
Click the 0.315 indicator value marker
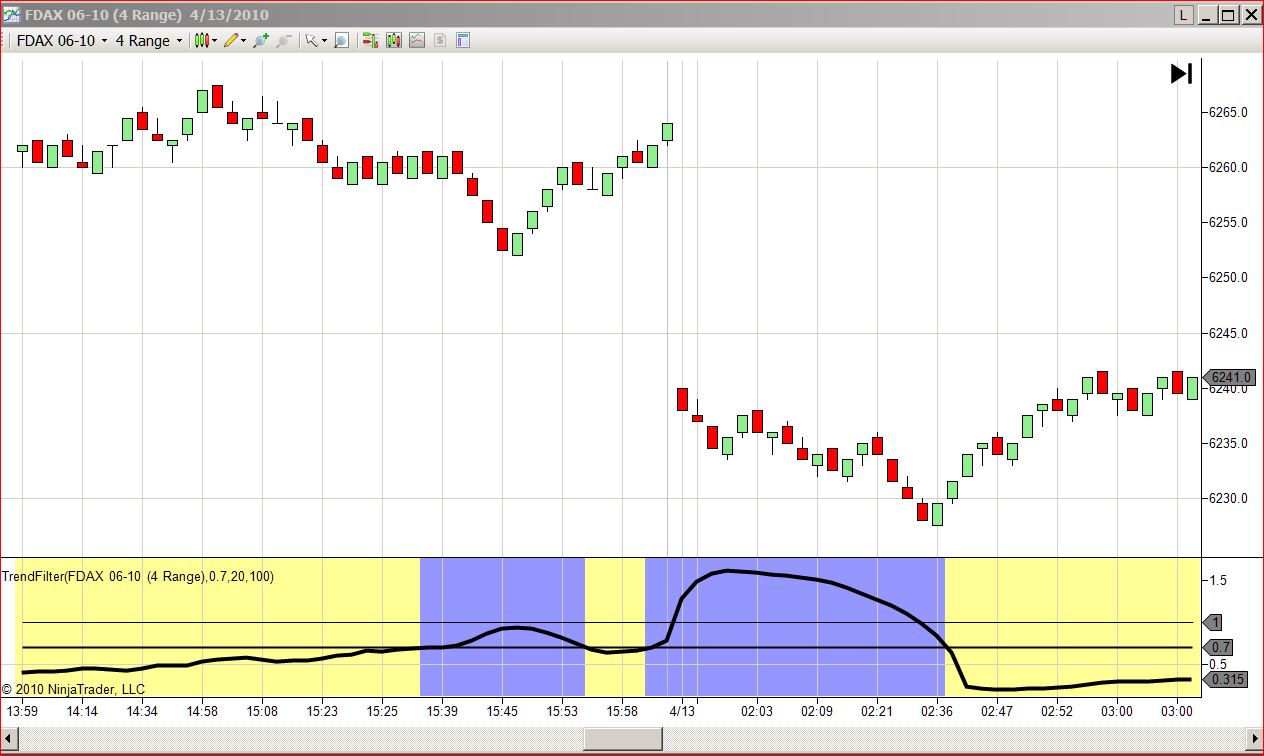click(1227, 679)
